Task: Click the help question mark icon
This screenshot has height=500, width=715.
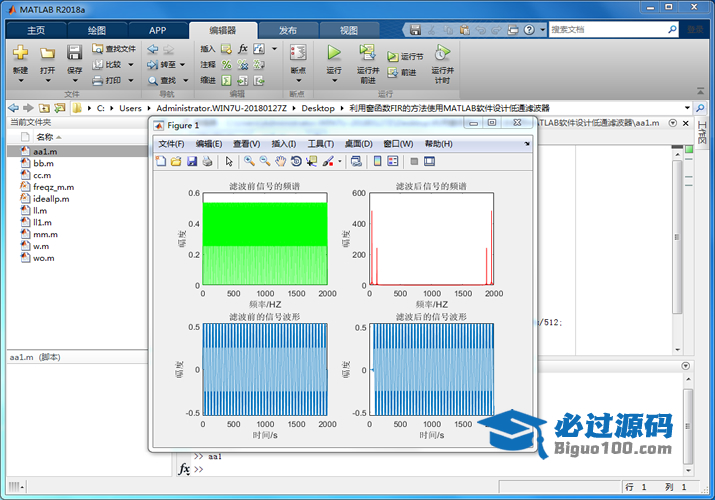Action: point(529,30)
